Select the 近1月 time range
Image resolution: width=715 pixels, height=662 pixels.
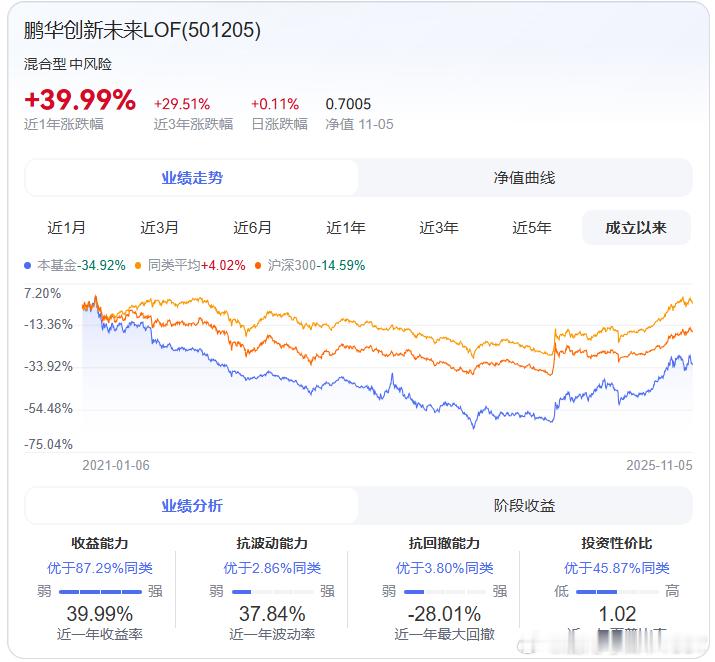pyautogui.click(x=67, y=228)
